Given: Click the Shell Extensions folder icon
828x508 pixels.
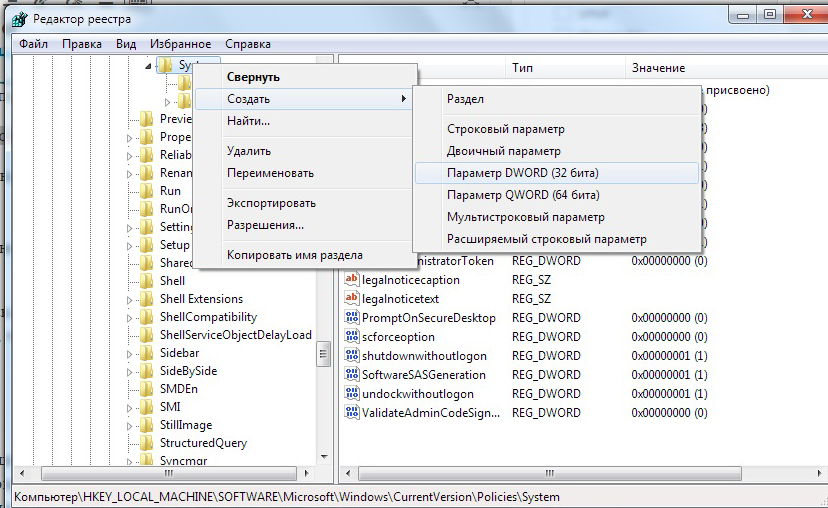Looking at the screenshot, I should coord(147,298).
